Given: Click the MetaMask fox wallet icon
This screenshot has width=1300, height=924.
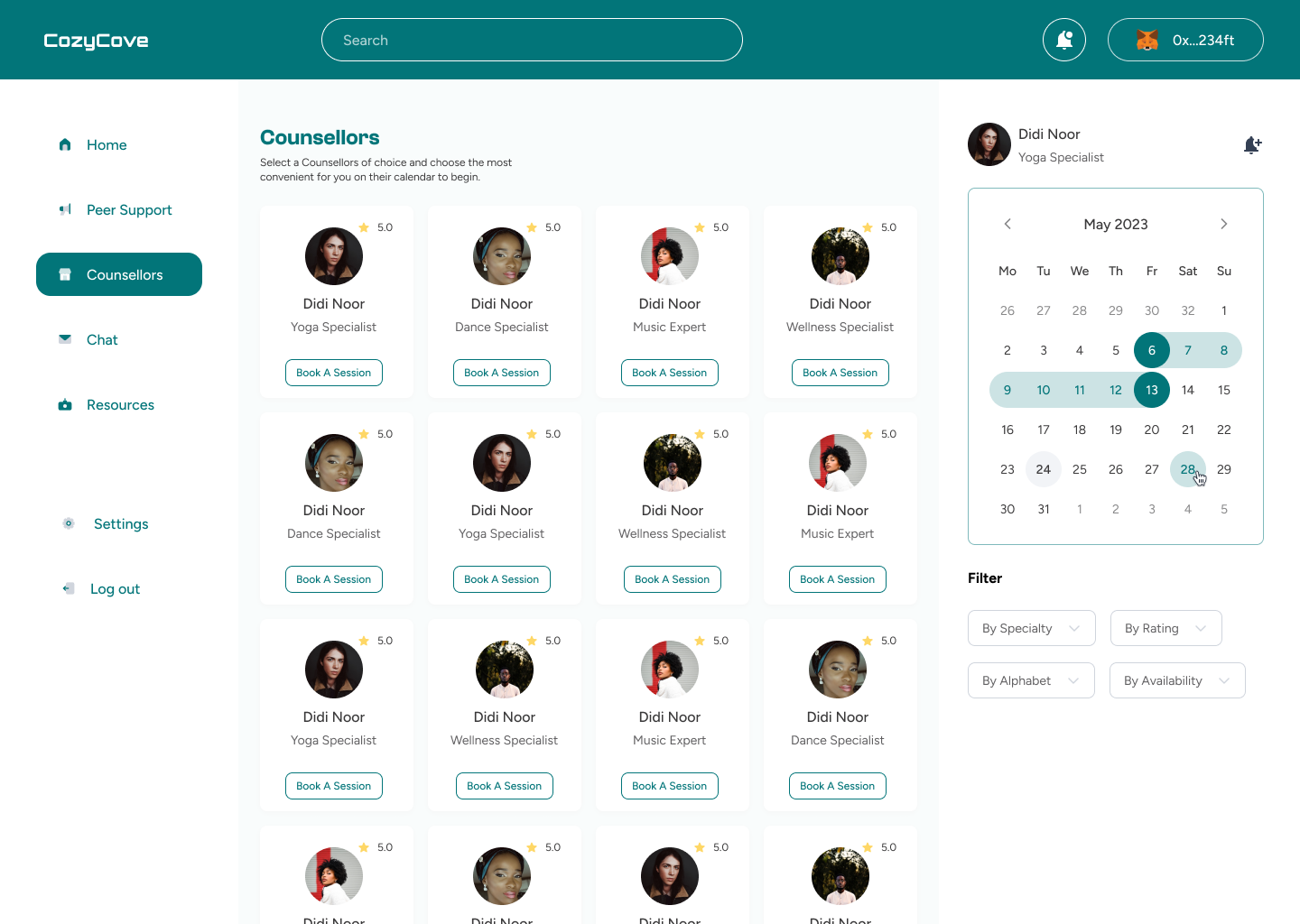Looking at the screenshot, I should click(x=1147, y=40).
